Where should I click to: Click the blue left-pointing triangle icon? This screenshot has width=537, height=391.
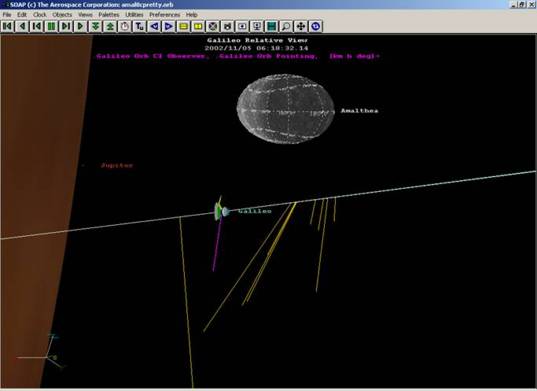click(154, 26)
